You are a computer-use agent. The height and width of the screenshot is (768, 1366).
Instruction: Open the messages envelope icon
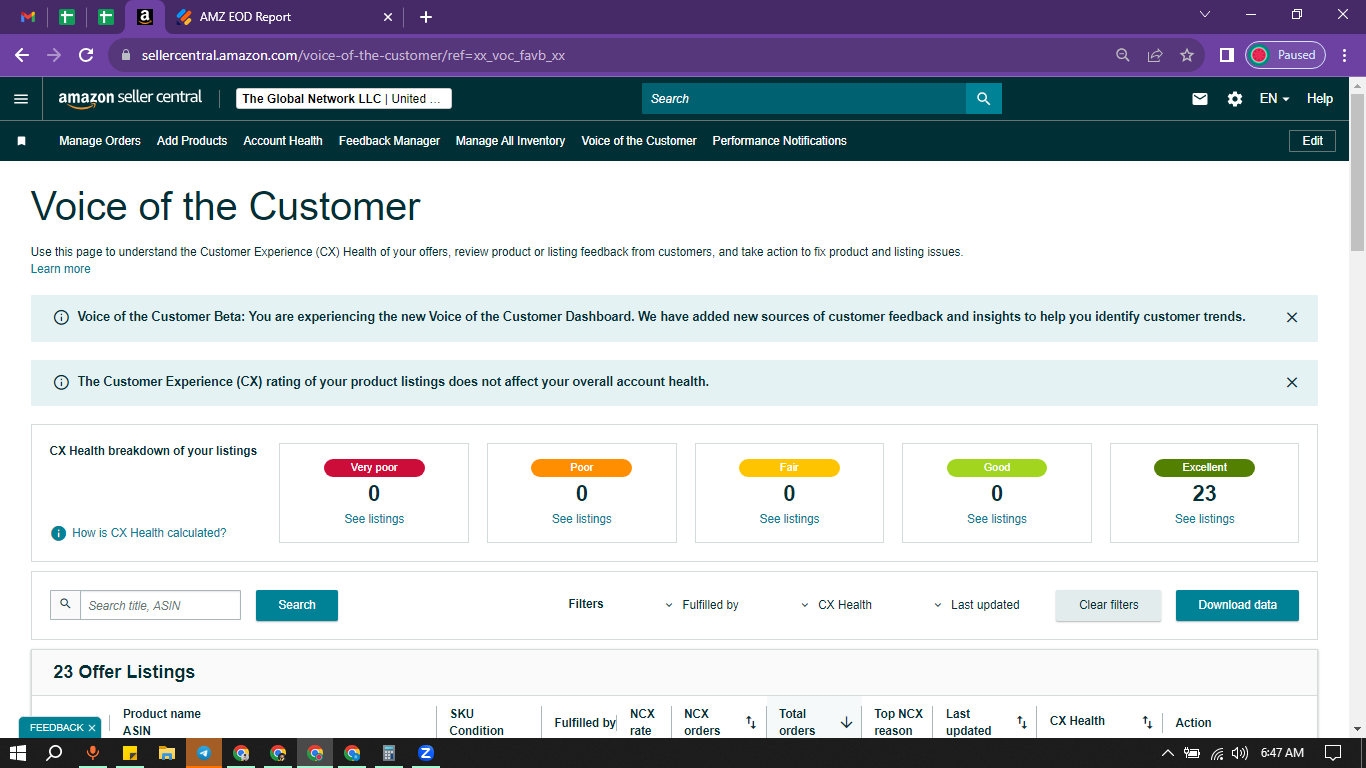click(1200, 99)
